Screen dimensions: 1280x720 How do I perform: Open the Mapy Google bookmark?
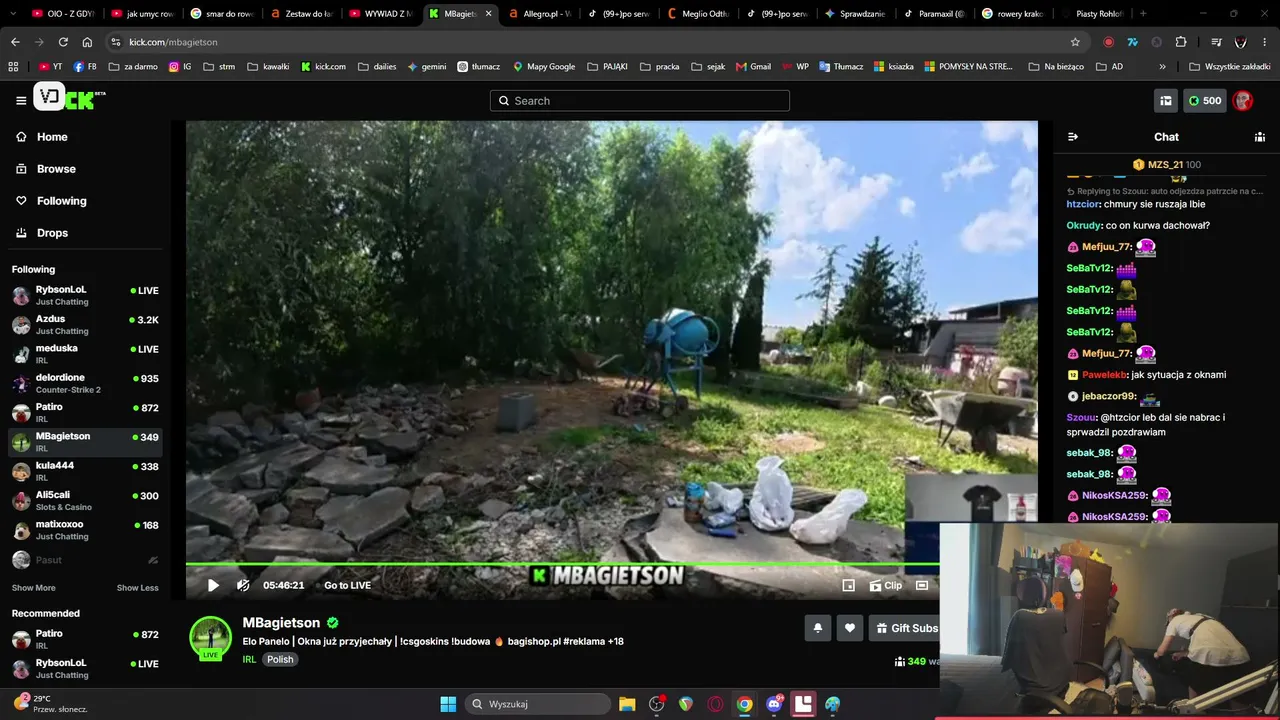[x=543, y=67]
